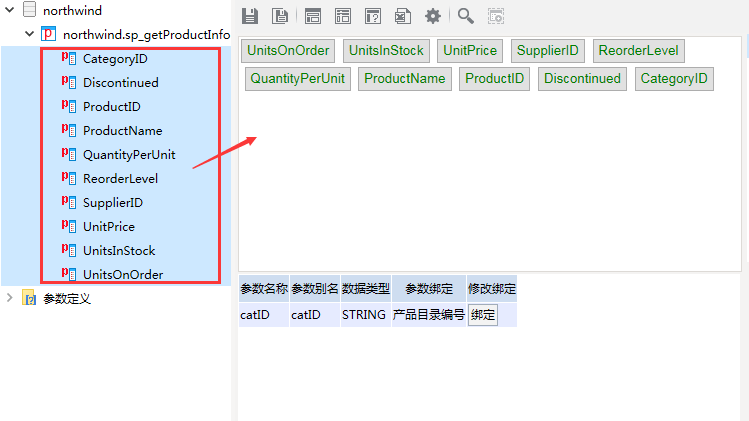Click the dashed add-component toolbar icon
The height and width of the screenshot is (421, 749).
coord(496,16)
